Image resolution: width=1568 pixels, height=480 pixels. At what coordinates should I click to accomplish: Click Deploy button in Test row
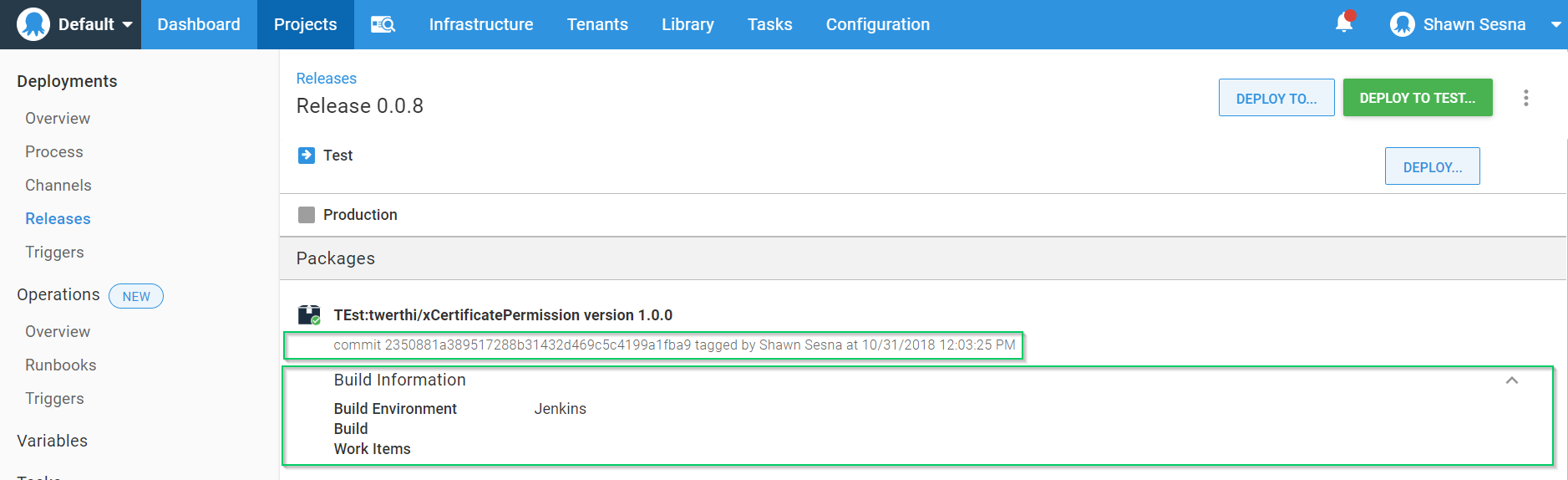(1432, 166)
